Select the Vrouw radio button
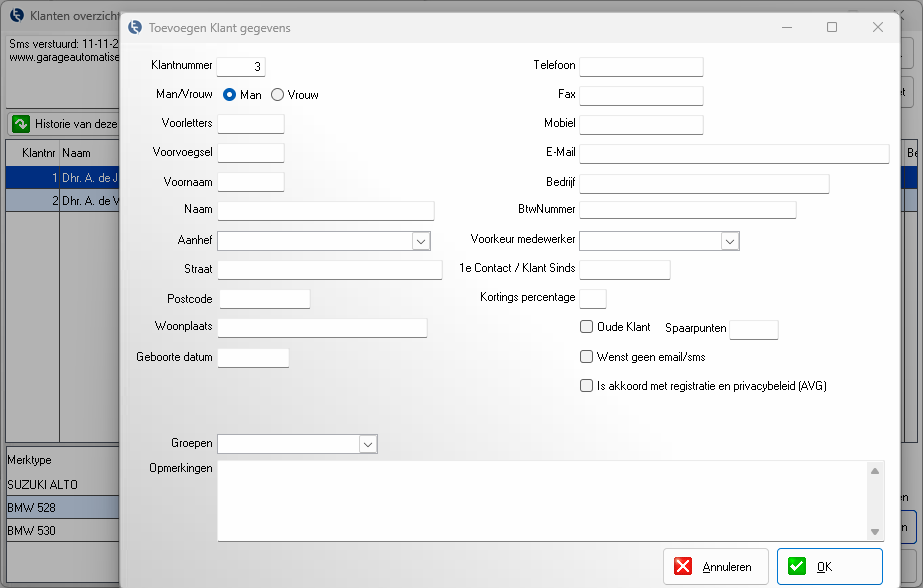 (x=278, y=95)
